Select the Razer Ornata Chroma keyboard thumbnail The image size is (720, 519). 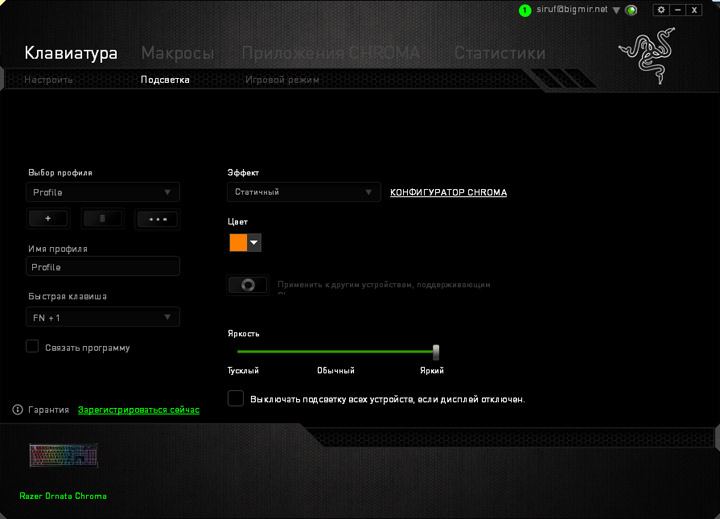(x=64, y=455)
